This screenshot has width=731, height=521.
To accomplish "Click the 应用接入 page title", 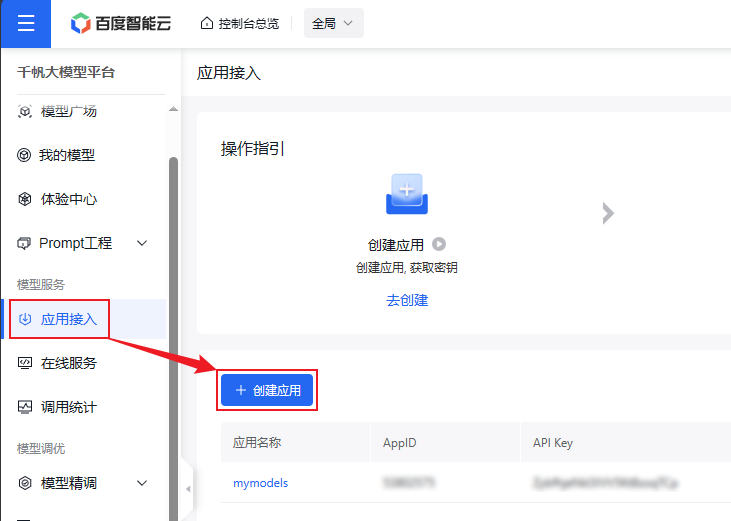I will pos(228,73).
